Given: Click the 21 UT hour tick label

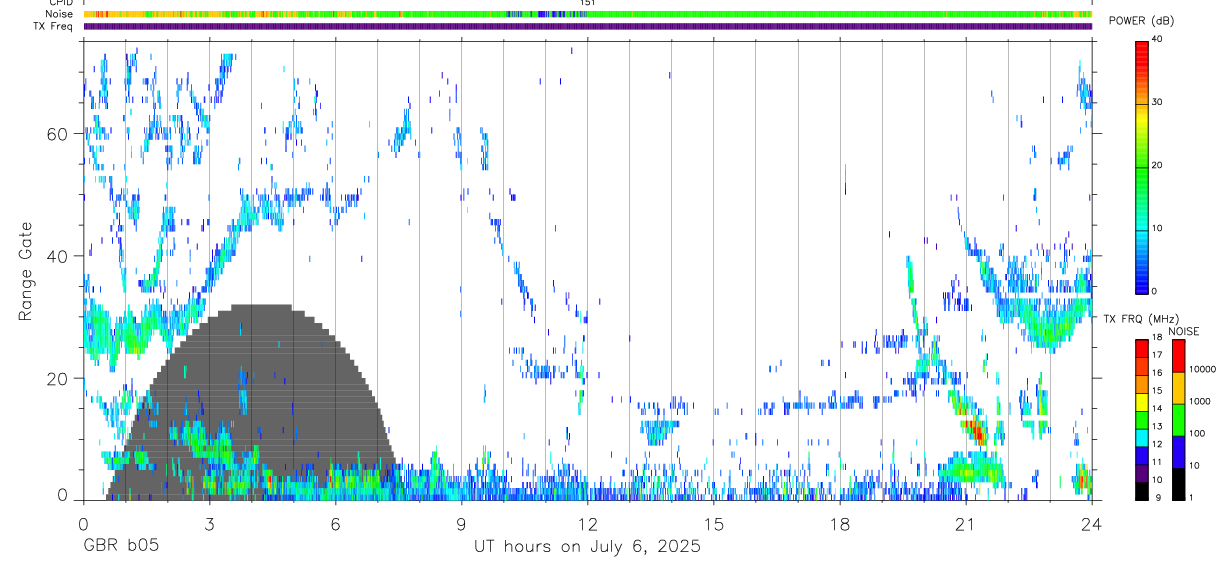Looking at the screenshot, I should 966,524.
